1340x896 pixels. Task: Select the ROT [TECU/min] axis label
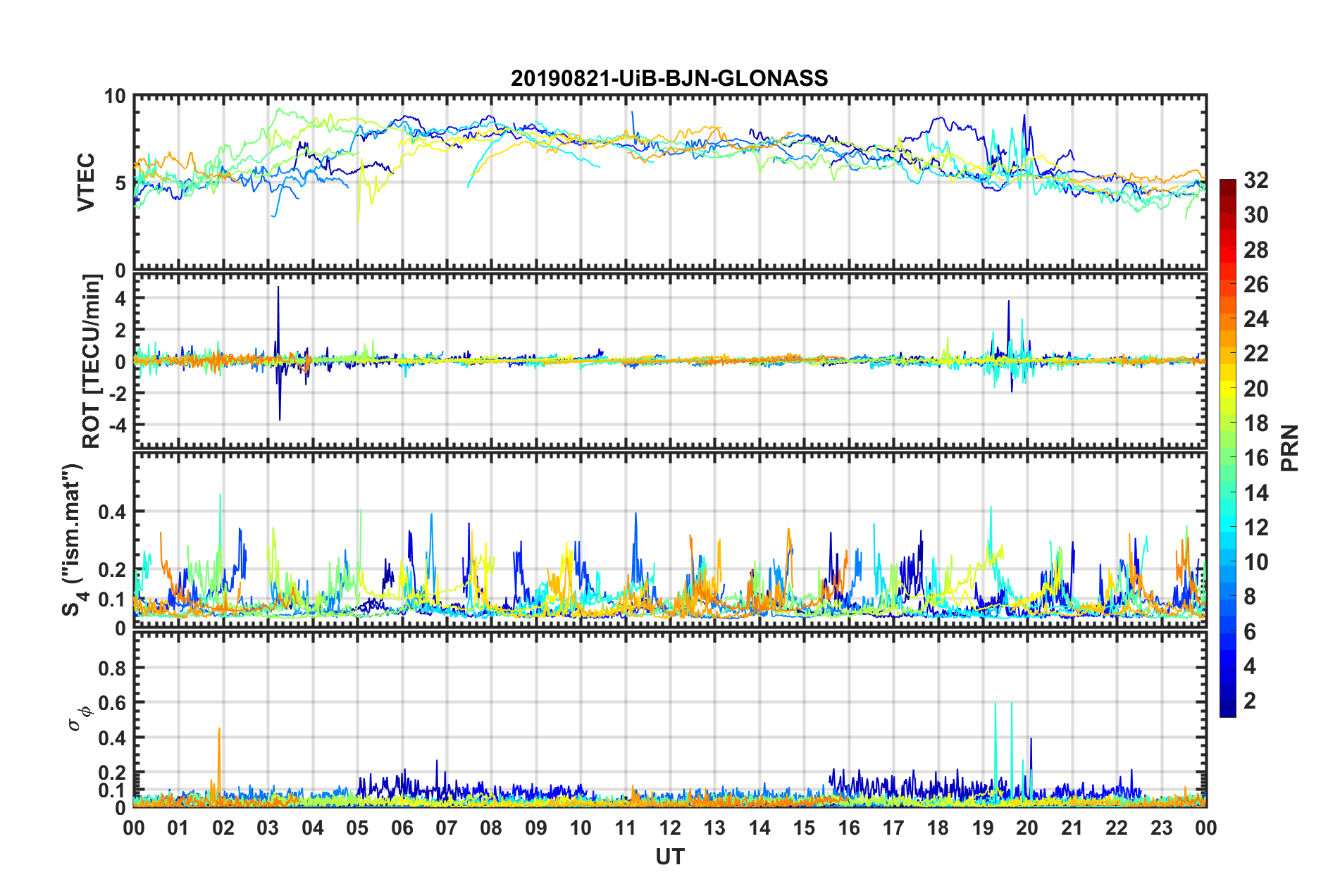point(92,361)
